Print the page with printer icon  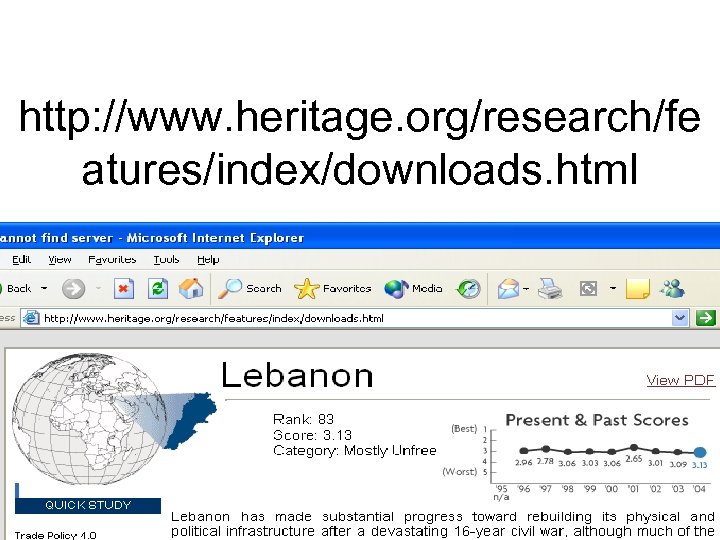550,289
